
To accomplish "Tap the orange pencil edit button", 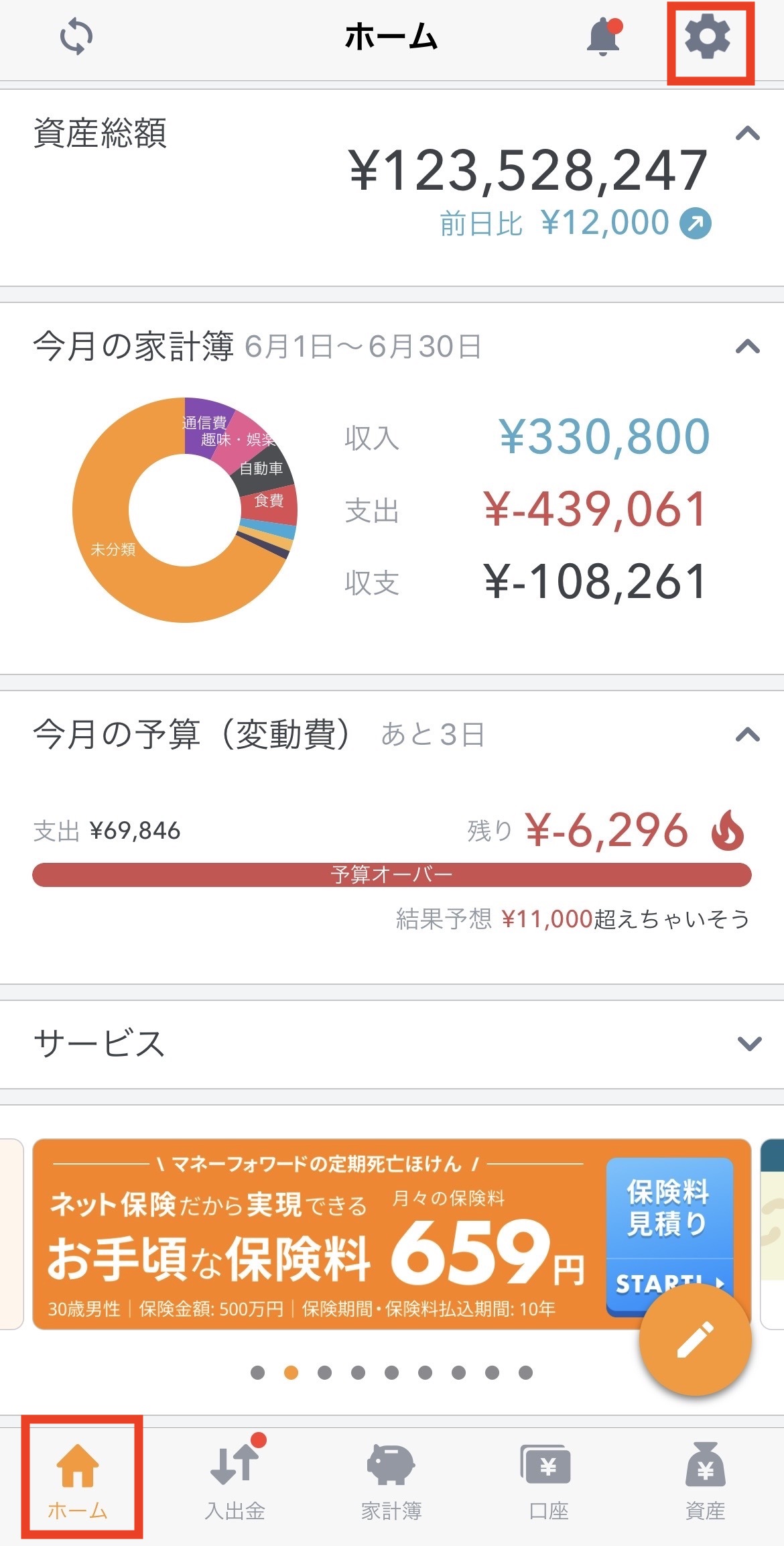I will [695, 1340].
